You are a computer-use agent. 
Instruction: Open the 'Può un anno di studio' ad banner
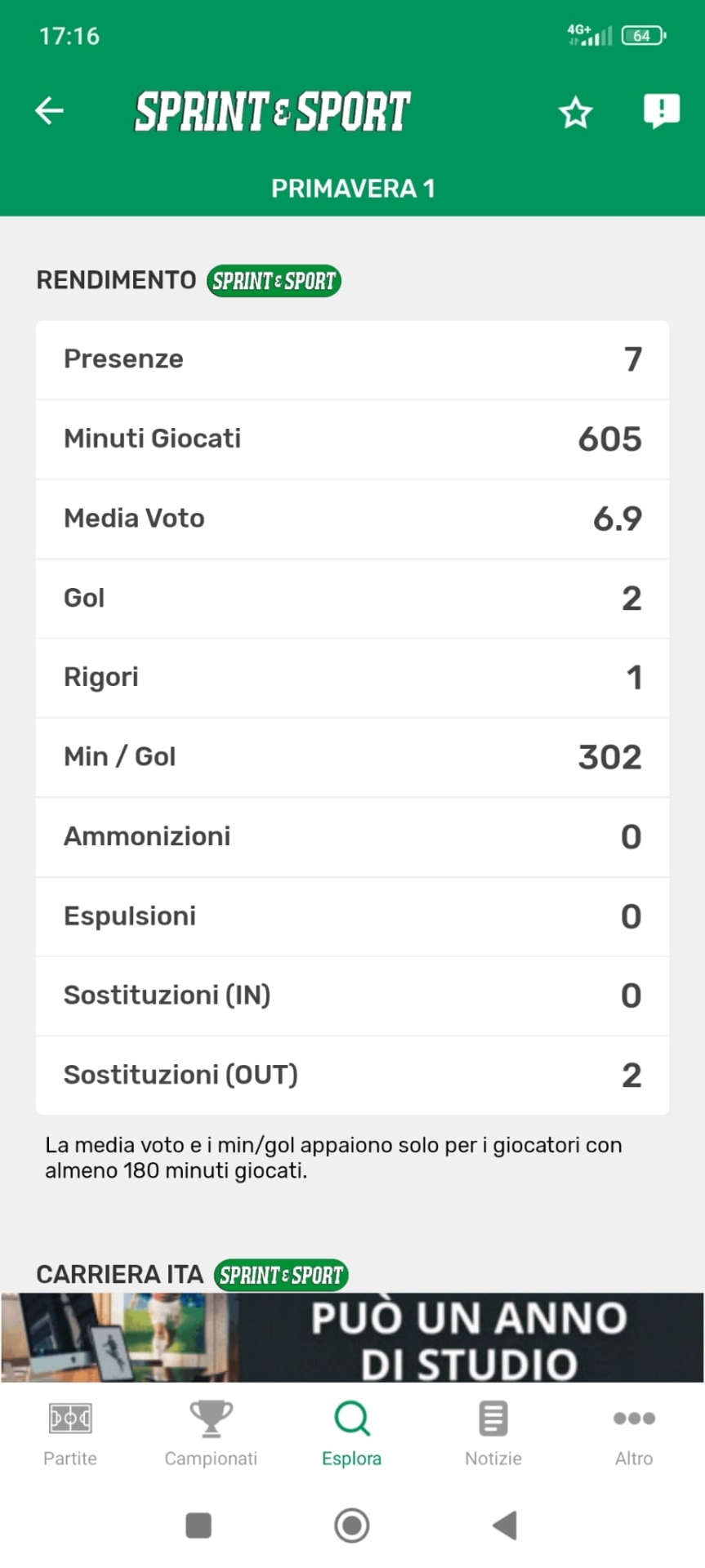pos(352,1338)
